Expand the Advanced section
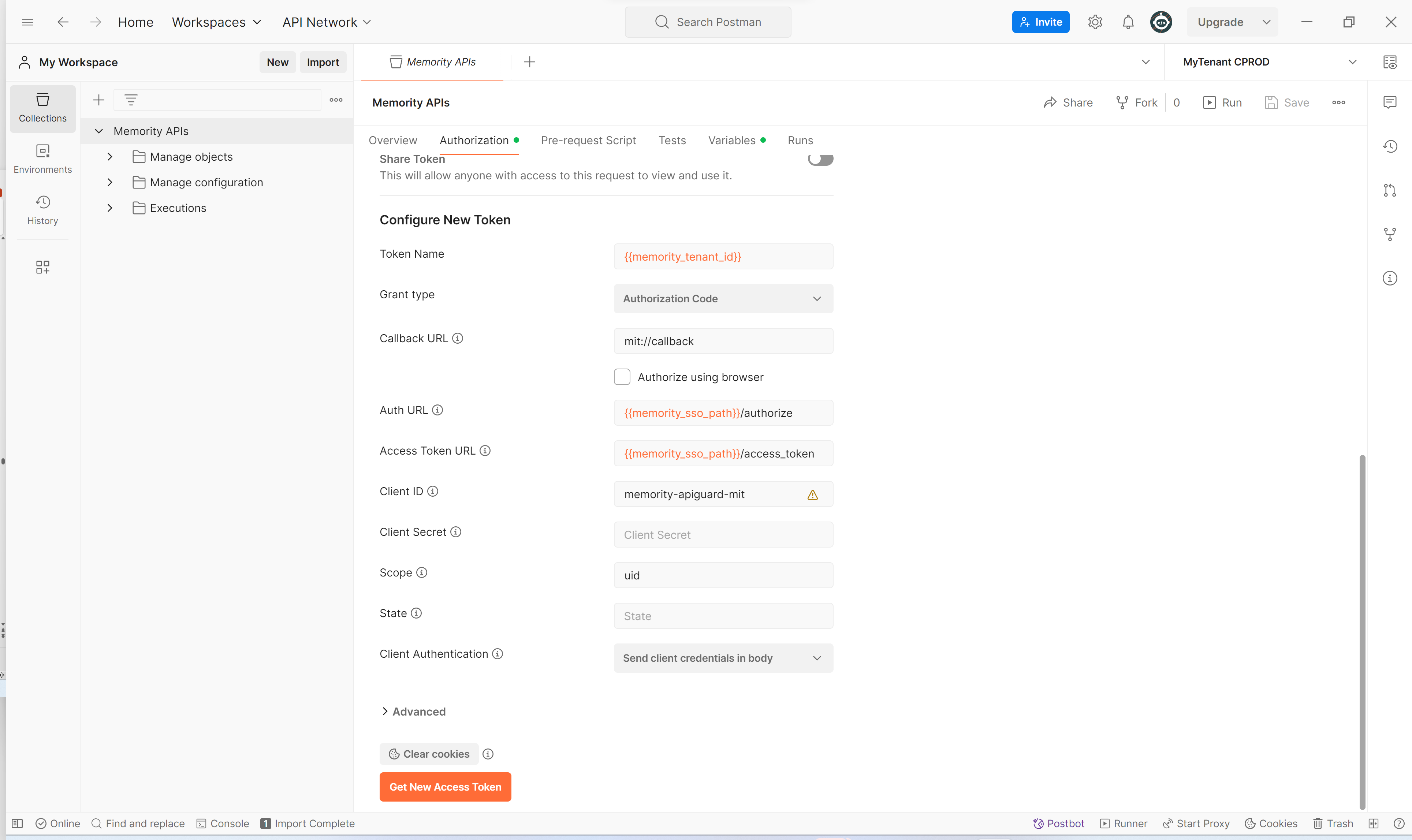This screenshot has height=840, width=1412. pyautogui.click(x=413, y=712)
